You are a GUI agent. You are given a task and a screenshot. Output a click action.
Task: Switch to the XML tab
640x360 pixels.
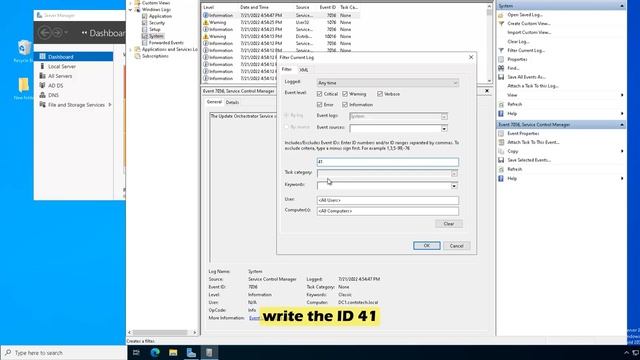pyautogui.click(x=304, y=70)
